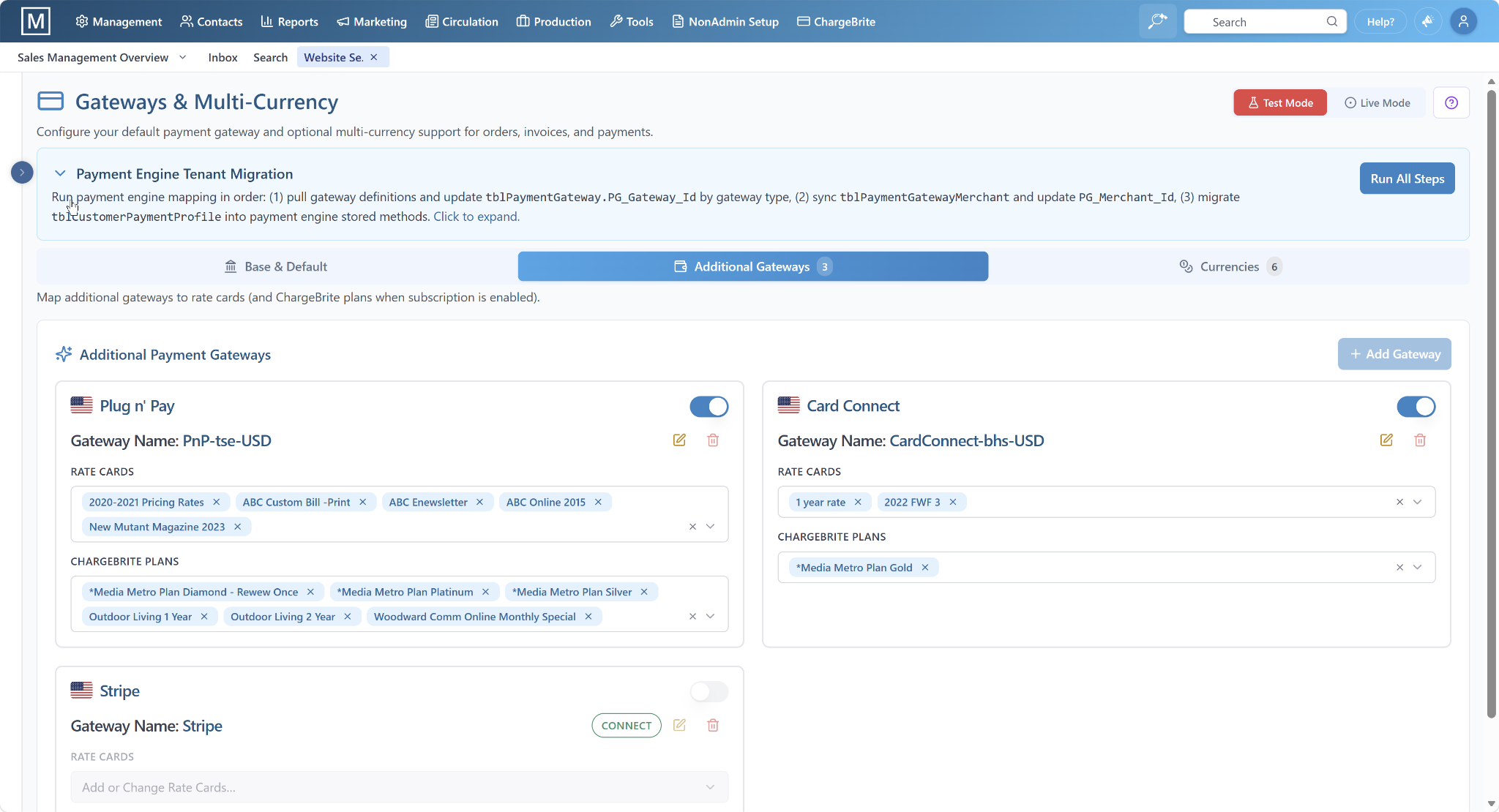This screenshot has height=812, width=1499.
Task: Click the search magnifier icon
Action: tap(1331, 21)
